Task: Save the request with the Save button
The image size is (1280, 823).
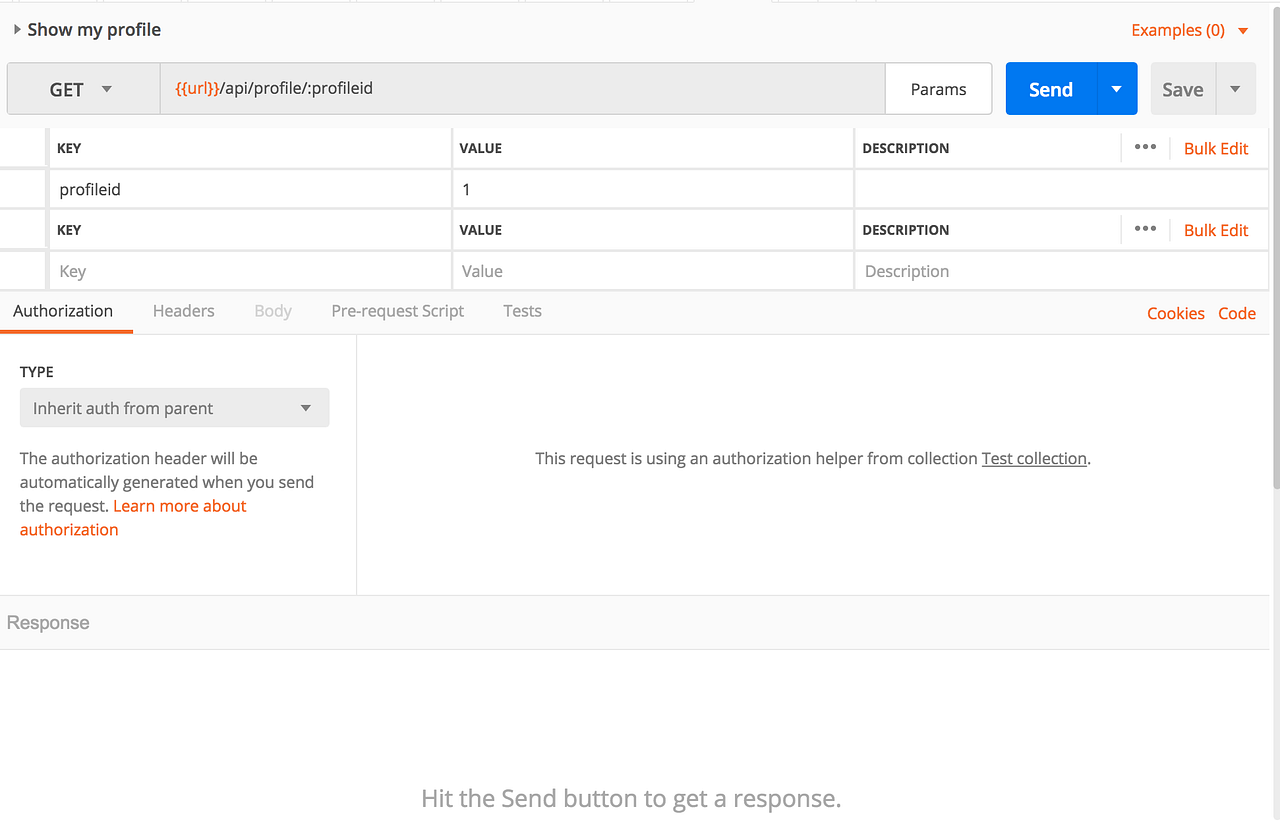Action: [x=1182, y=88]
